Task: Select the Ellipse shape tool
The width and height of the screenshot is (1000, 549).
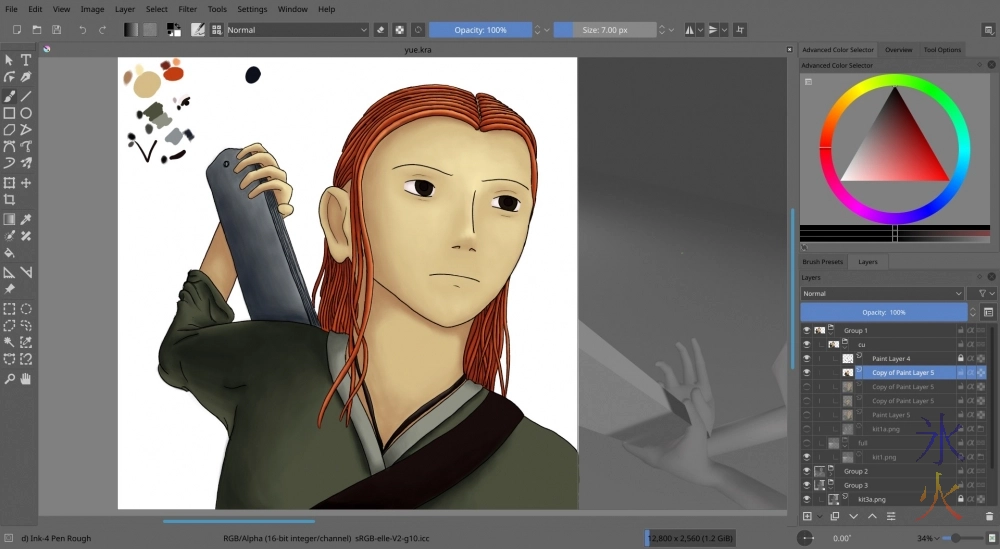Action: [26, 113]
